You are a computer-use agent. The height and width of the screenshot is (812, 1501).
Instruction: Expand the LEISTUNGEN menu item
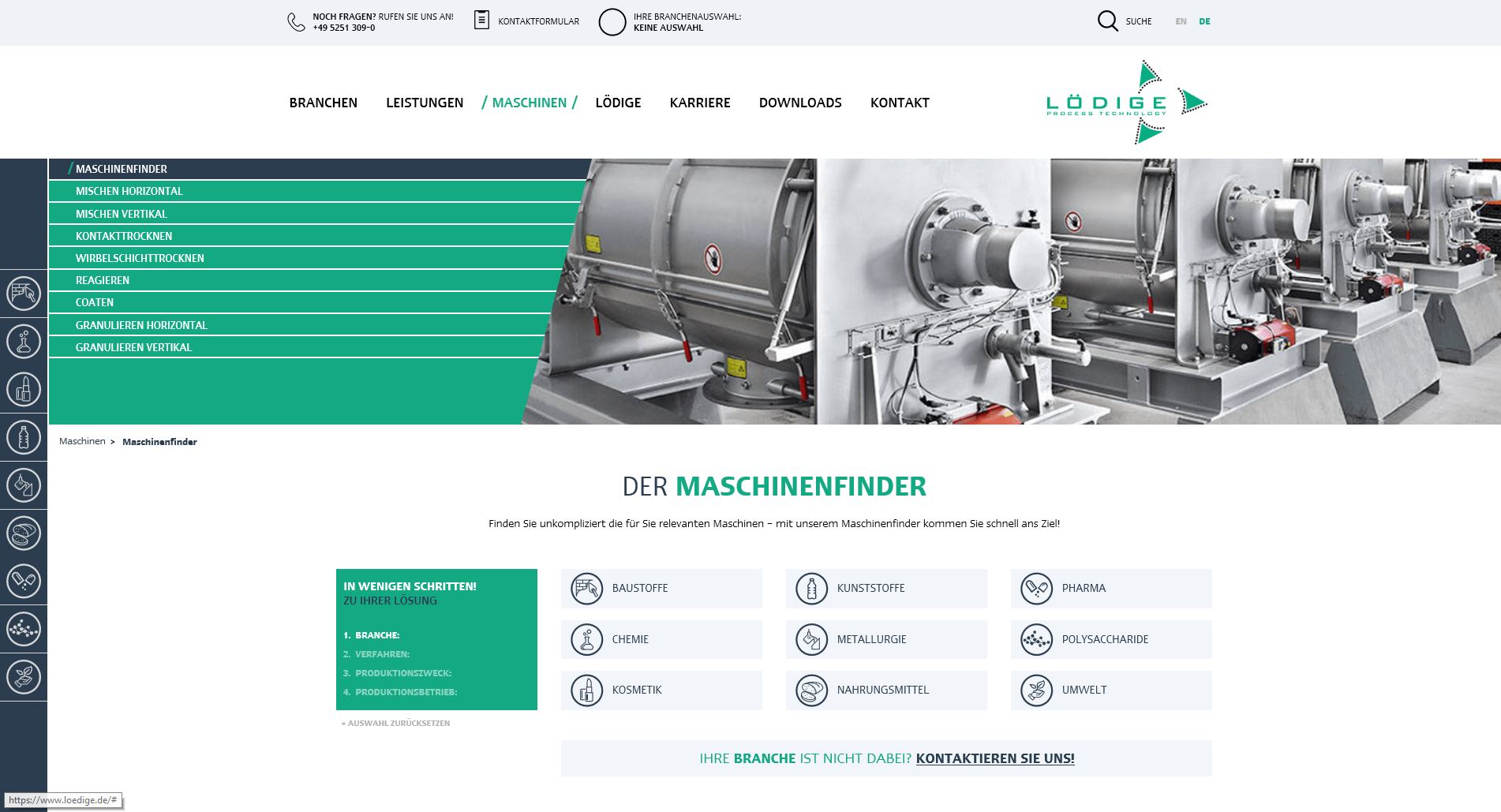[424, 103]
